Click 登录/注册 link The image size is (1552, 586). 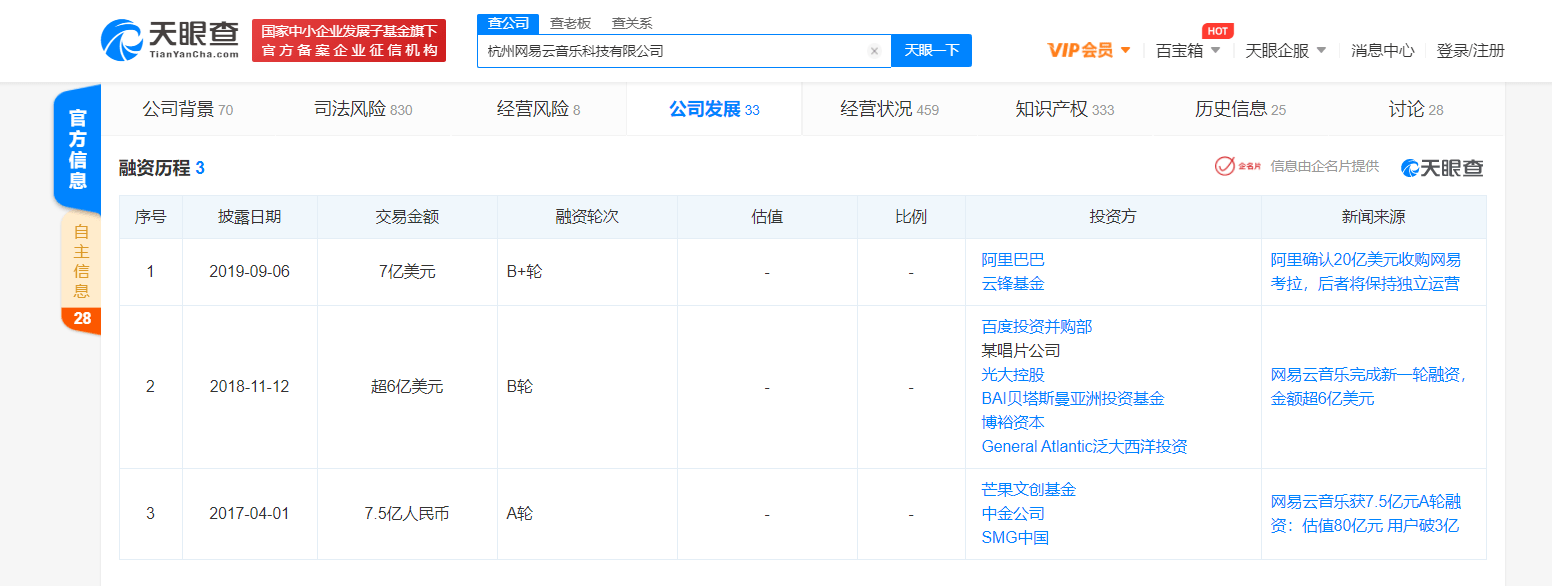point(1470,51)
